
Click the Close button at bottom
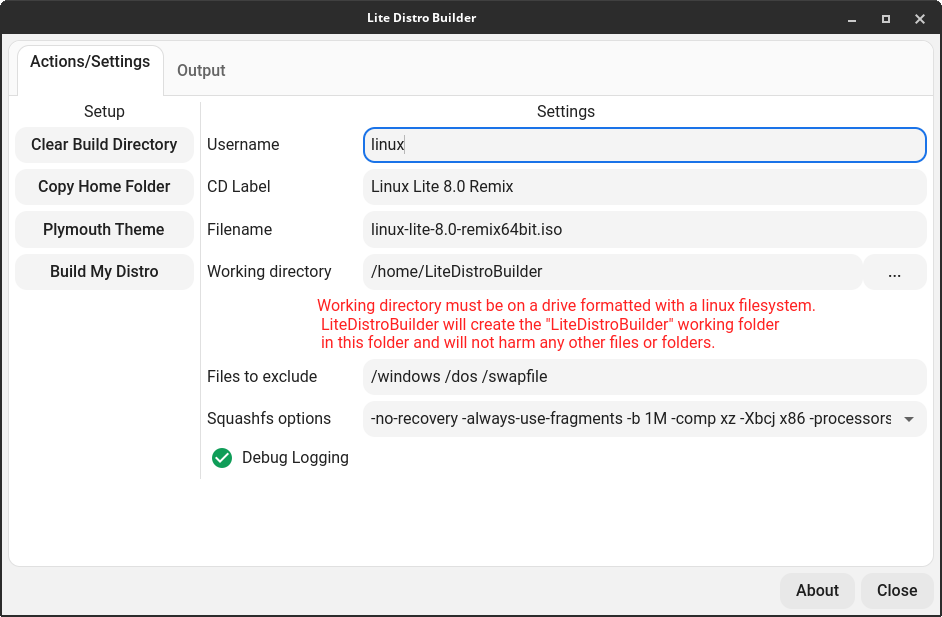tap(897, 591)
